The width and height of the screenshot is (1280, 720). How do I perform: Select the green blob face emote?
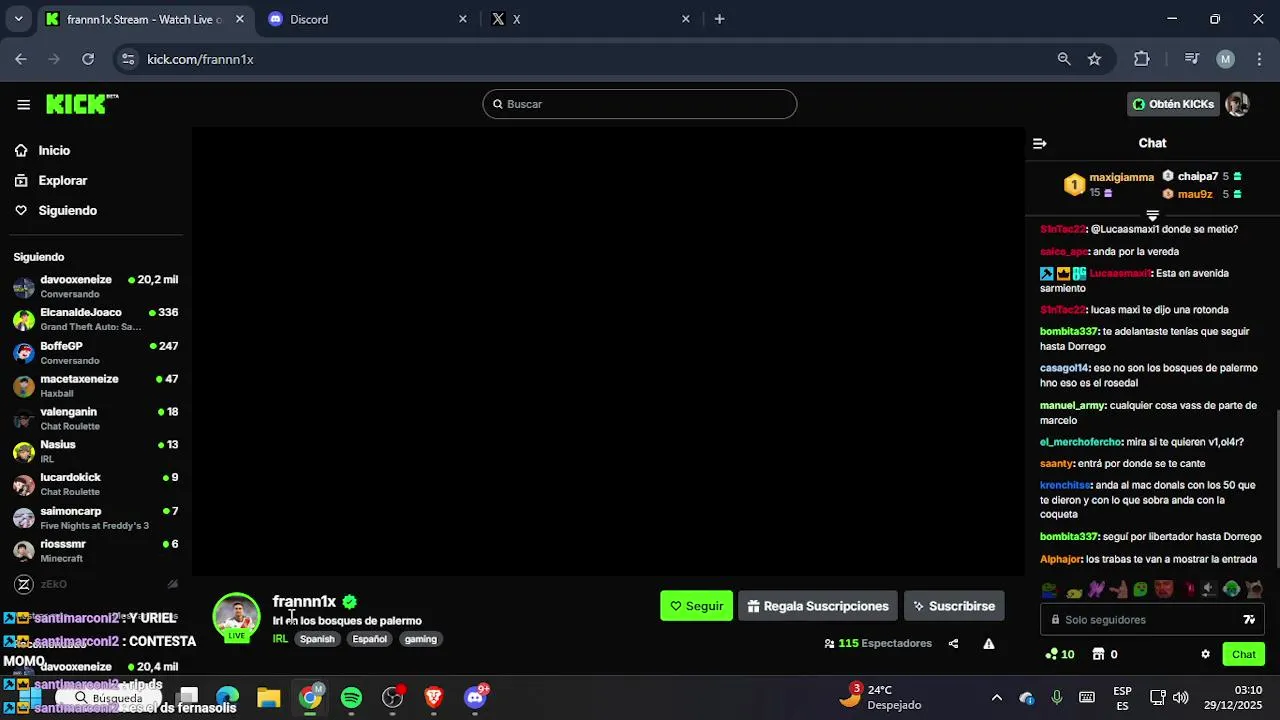click(x=1140, y=590)
